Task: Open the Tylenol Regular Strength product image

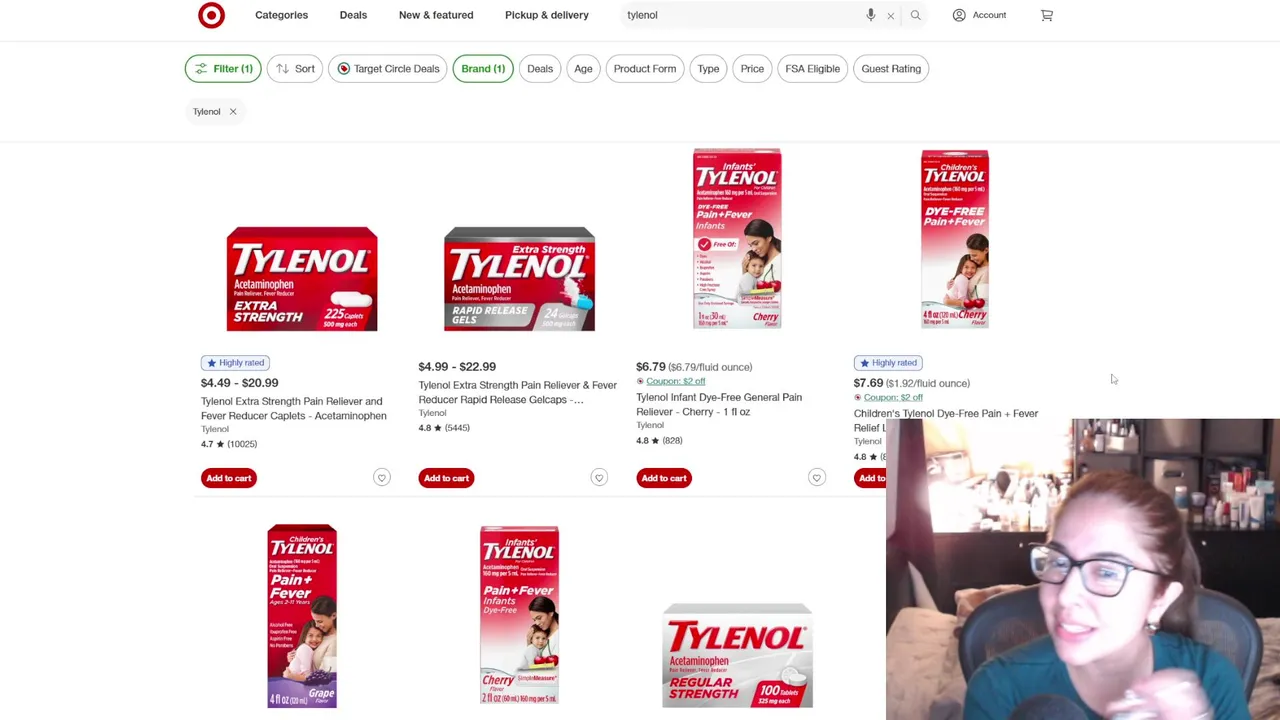Action: 737,655
